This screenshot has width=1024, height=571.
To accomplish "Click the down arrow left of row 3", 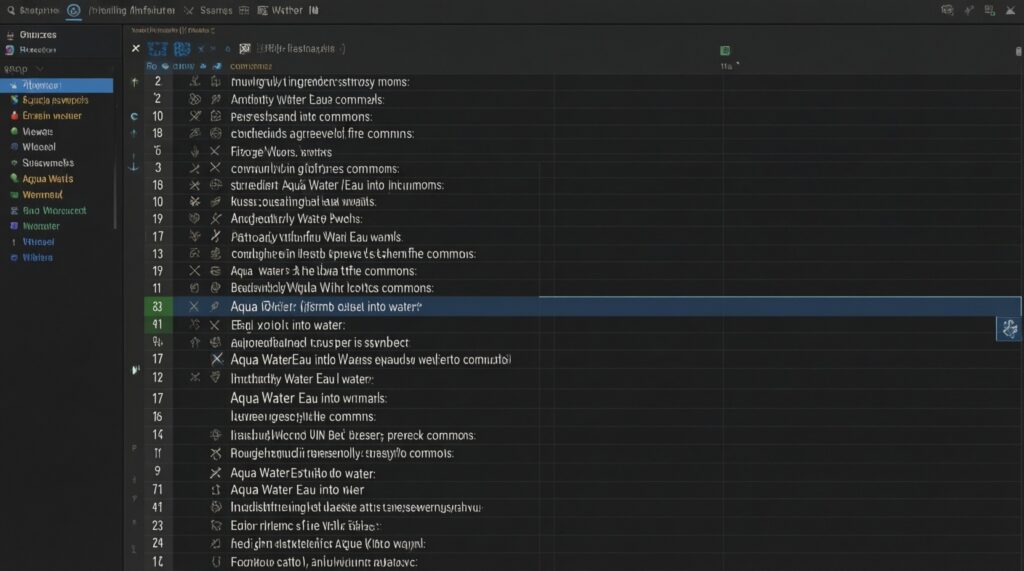I will (x=135, y=167).
